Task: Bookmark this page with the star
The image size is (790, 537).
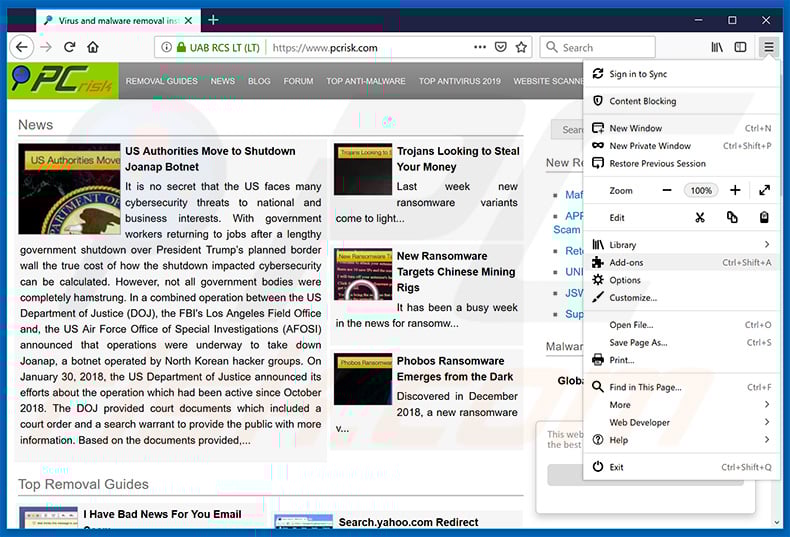Action: tap(521, 47)
